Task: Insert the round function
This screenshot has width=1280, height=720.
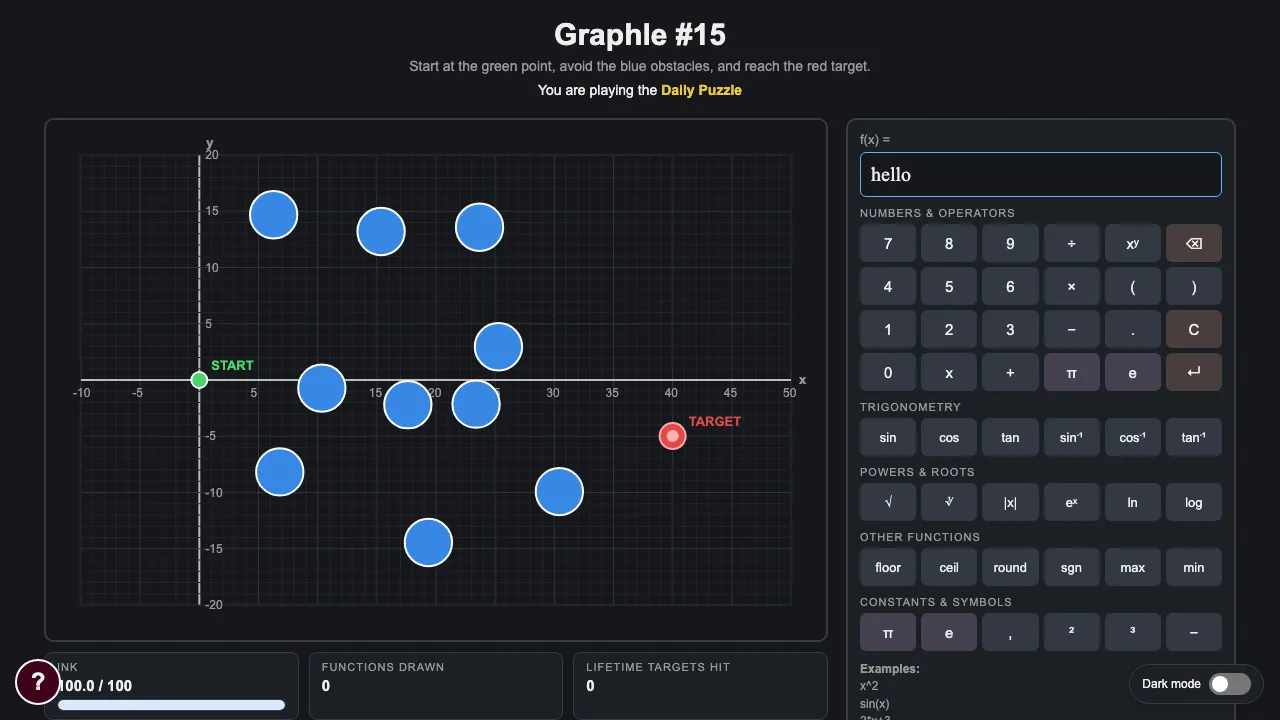Action: (x=1010, y=567)
